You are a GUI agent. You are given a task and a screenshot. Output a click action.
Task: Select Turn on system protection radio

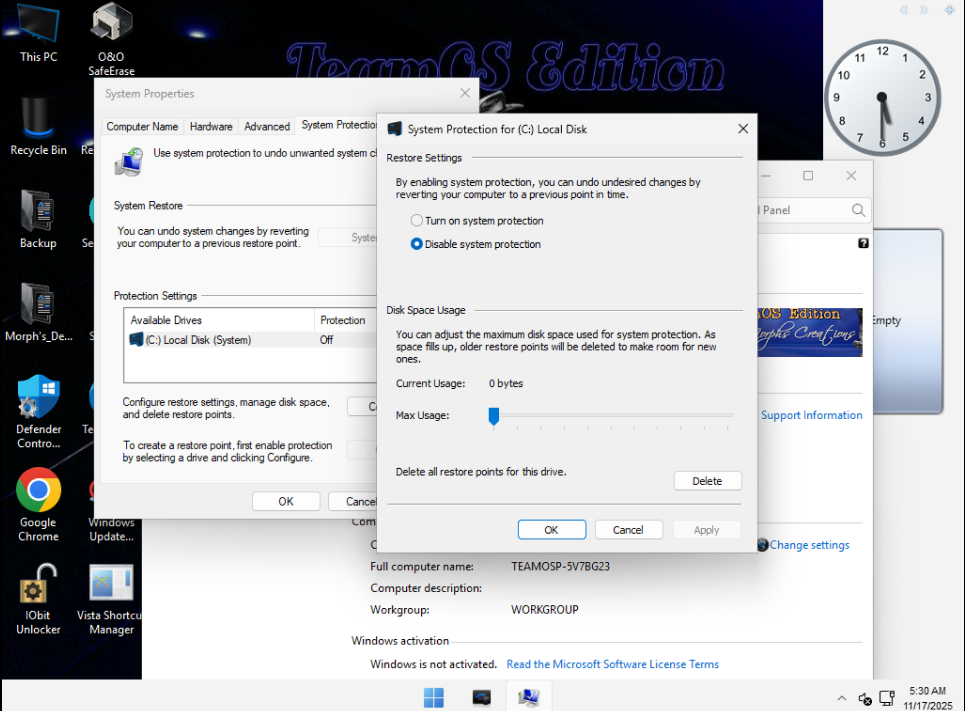pyautogui.click(x=417, y=220)
